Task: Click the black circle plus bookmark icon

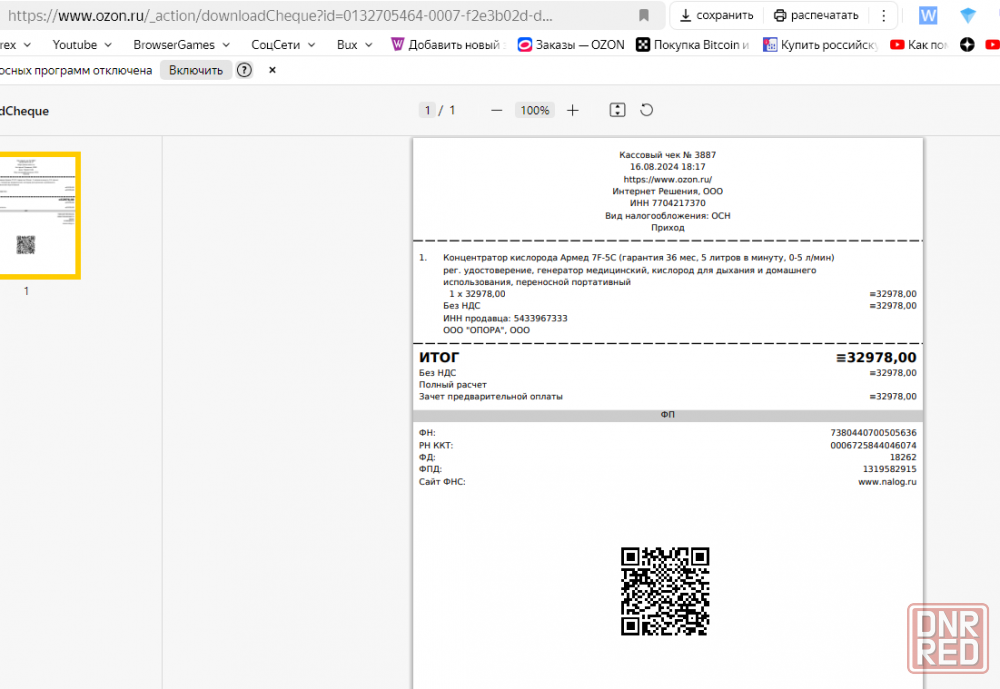Action: [967, 45]
